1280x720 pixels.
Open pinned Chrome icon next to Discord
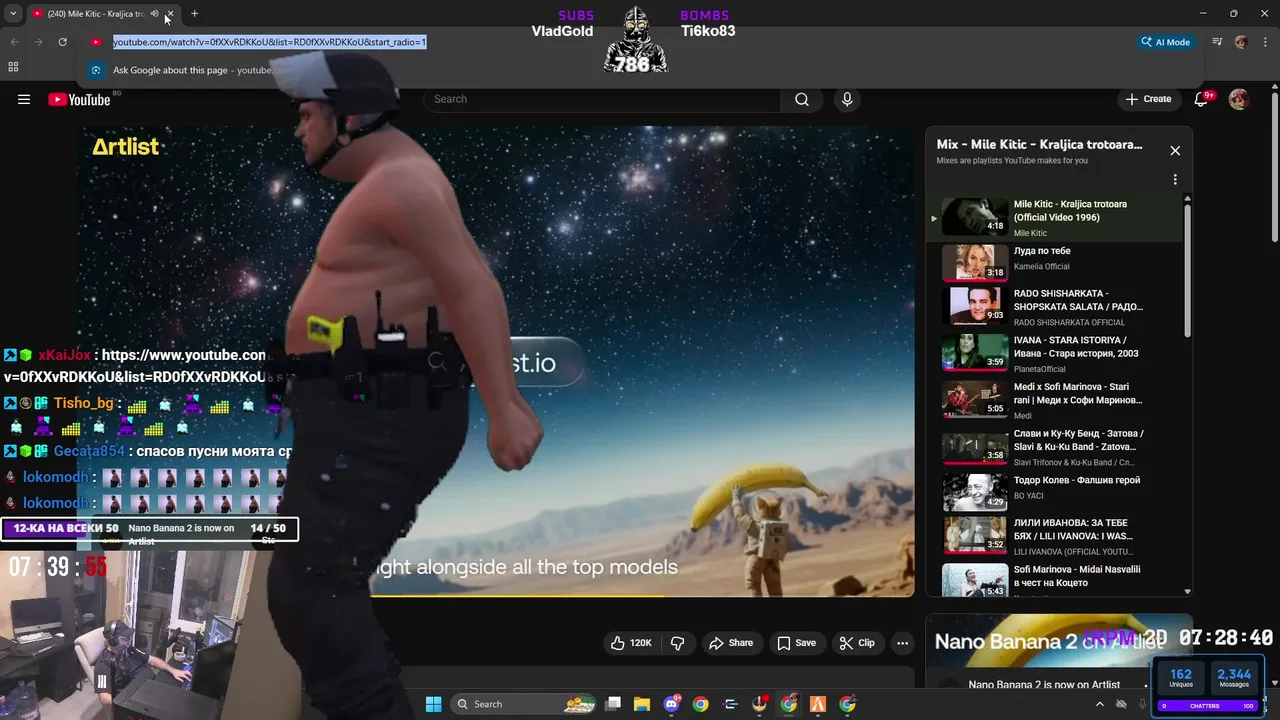(700, 704)
